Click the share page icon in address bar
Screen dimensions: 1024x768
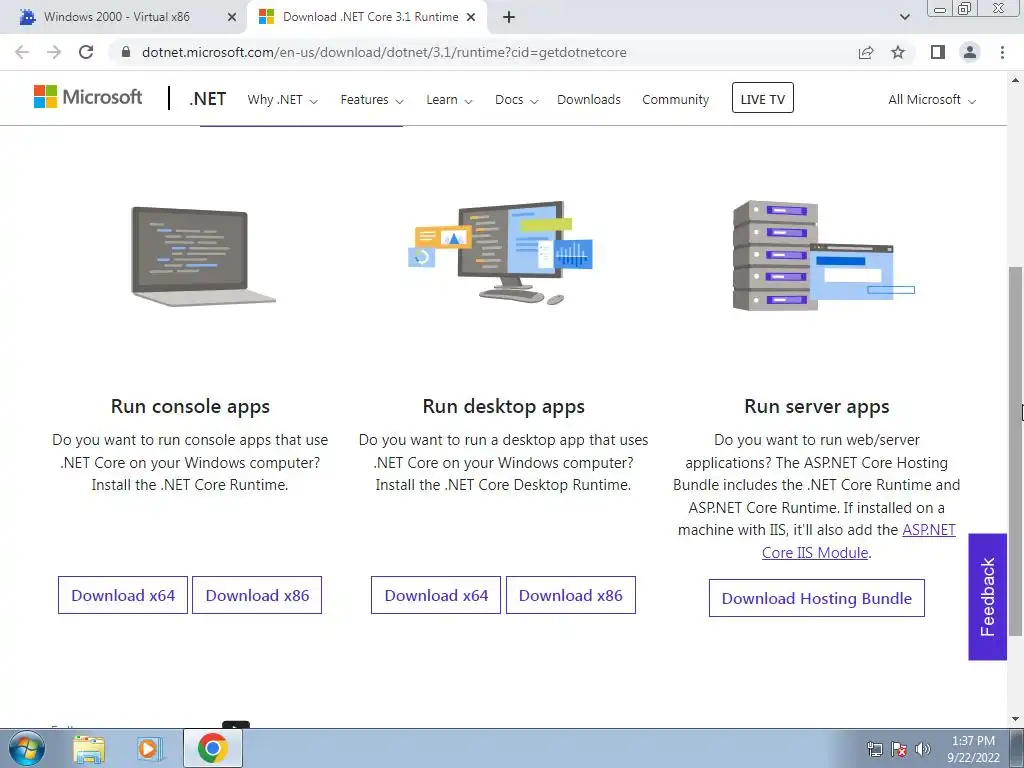point(866,52)
